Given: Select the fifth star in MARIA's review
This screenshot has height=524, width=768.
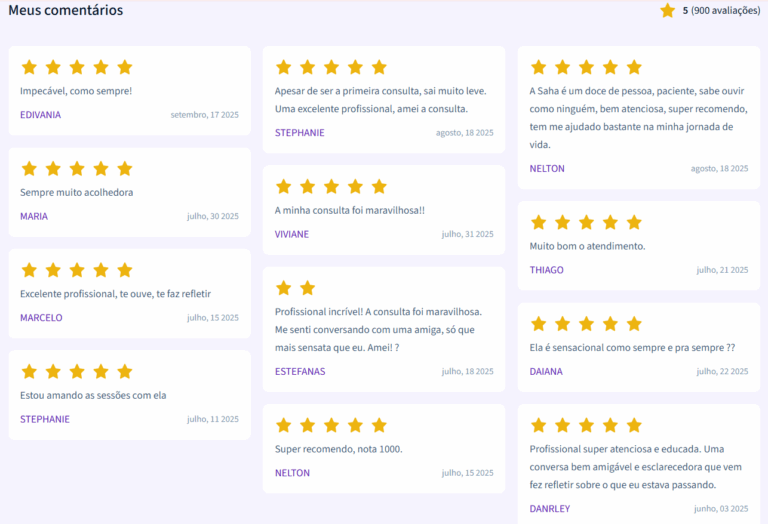Looking at the screenshot, I should (x=125, y=169).
